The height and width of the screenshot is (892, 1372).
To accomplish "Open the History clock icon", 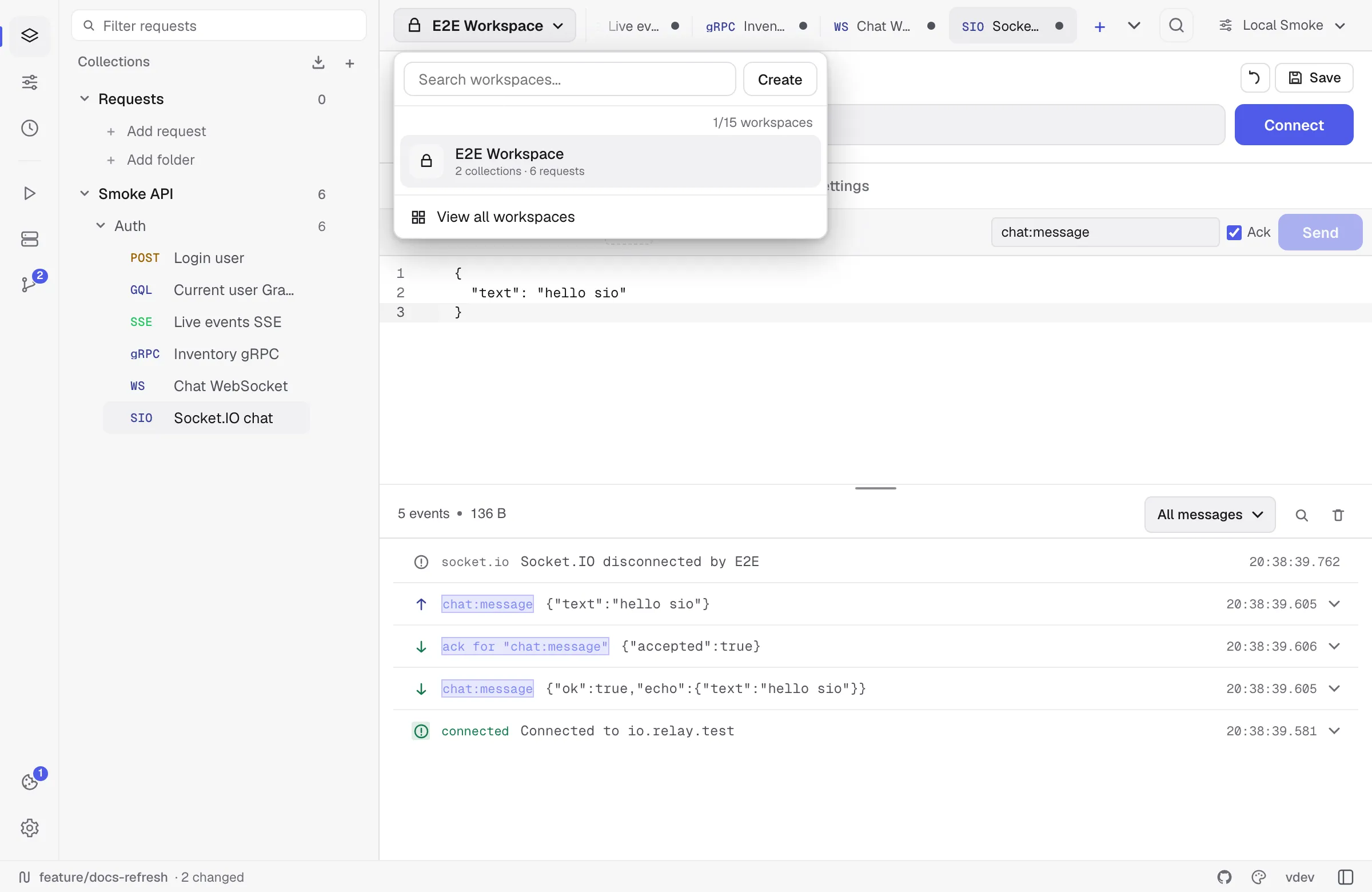I will point(29,128).
